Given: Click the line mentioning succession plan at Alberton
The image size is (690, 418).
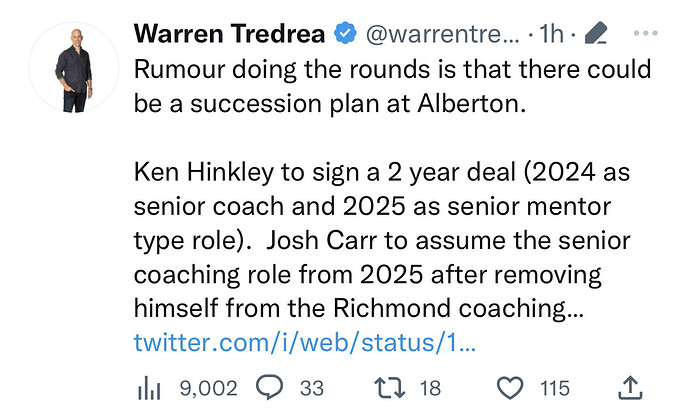Looking at the screenshot, I should tap(330, 104).
